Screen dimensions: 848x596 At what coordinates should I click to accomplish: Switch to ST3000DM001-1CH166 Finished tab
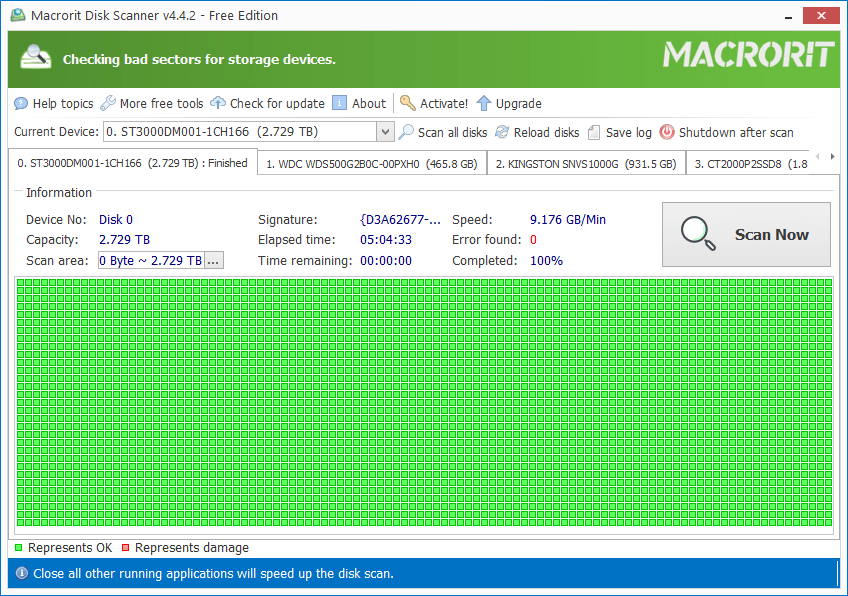pyautogui.click(x=132, y=163)
